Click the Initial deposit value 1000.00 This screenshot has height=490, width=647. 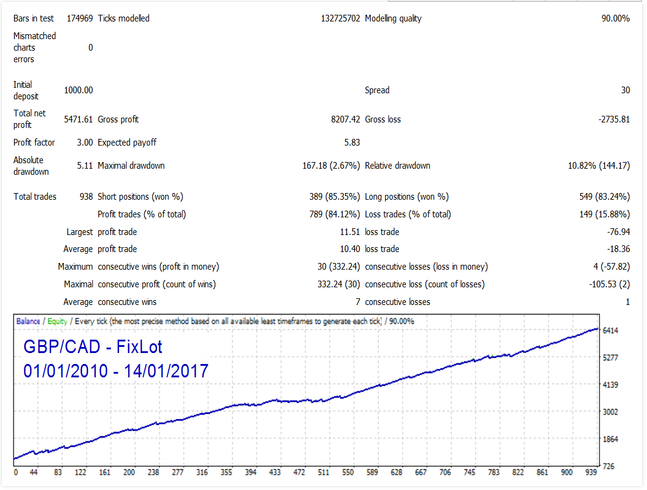[78, 90]
